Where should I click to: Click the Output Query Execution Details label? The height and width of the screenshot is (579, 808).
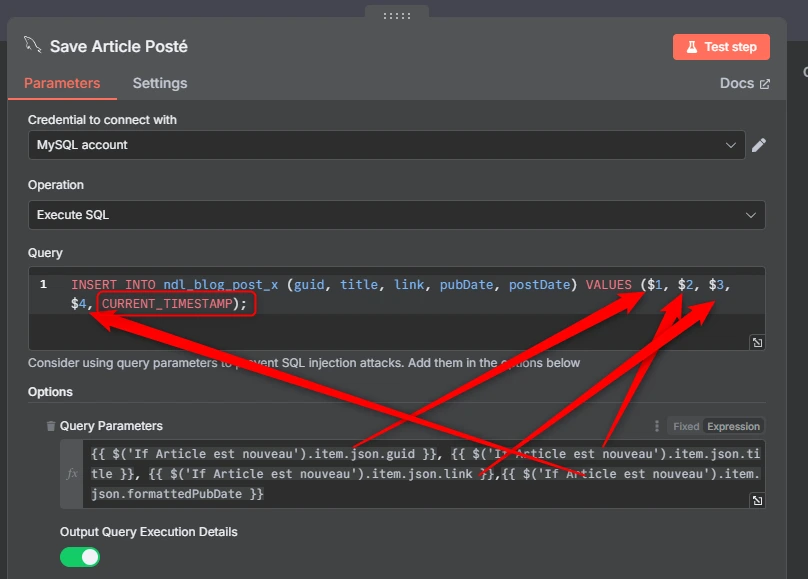(x=148, y=532)
